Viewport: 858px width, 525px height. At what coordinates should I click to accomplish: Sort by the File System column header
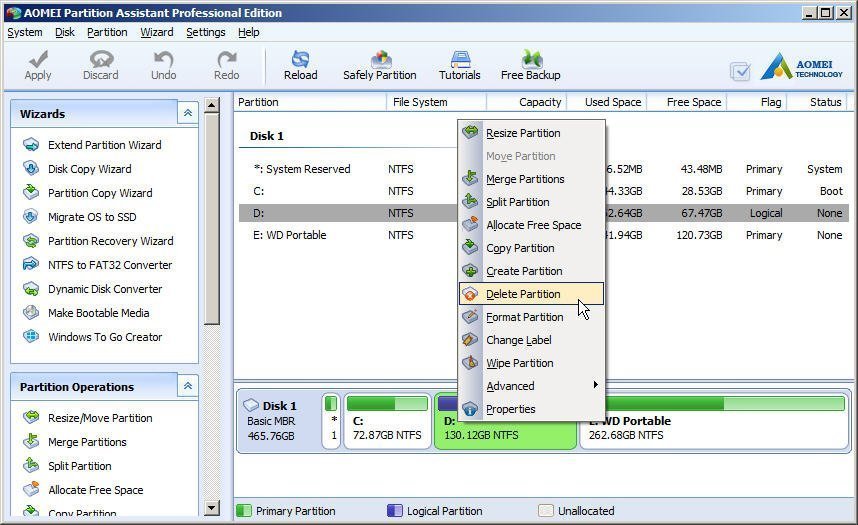[x=436, y=102]
